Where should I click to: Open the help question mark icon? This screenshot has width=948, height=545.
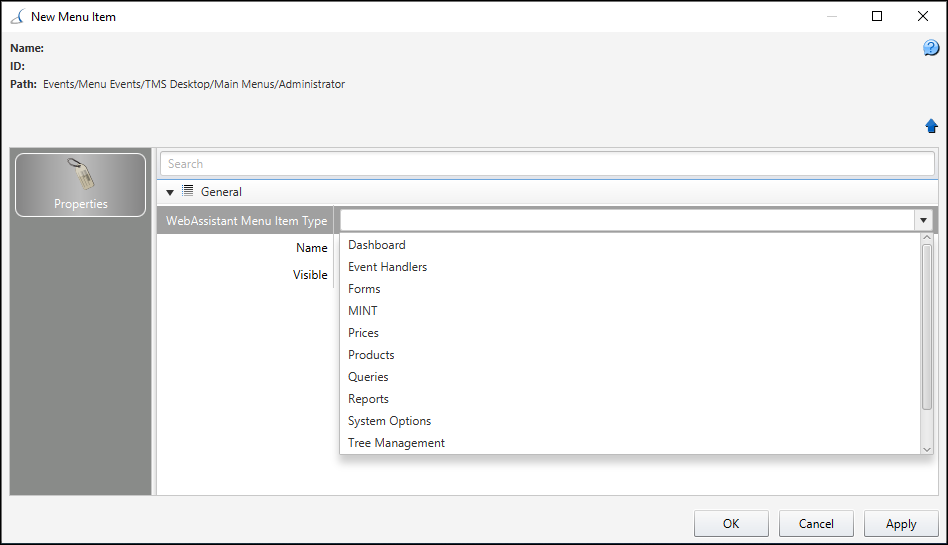931,48
